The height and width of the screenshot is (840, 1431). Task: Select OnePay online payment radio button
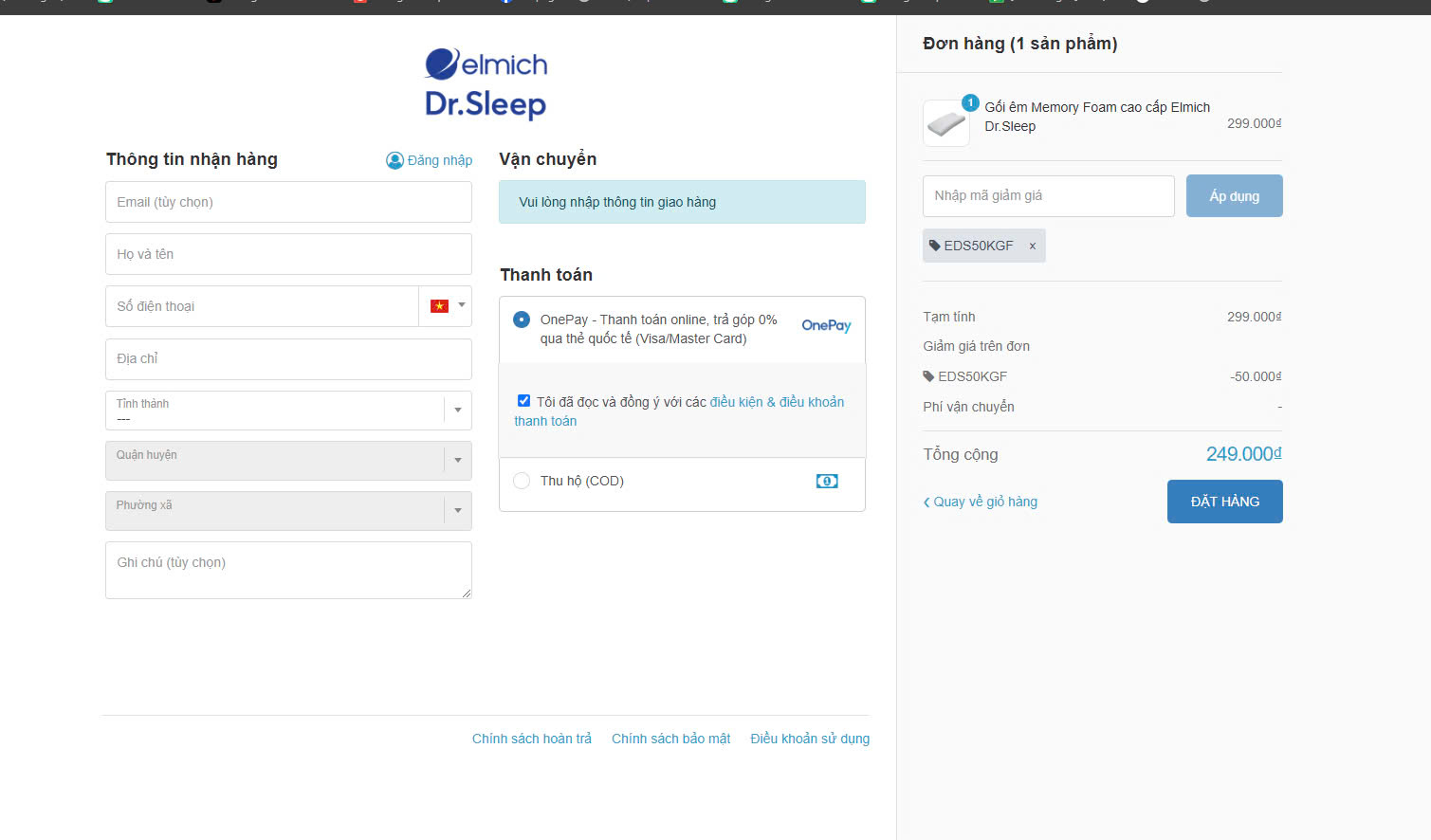coord(522,320)
